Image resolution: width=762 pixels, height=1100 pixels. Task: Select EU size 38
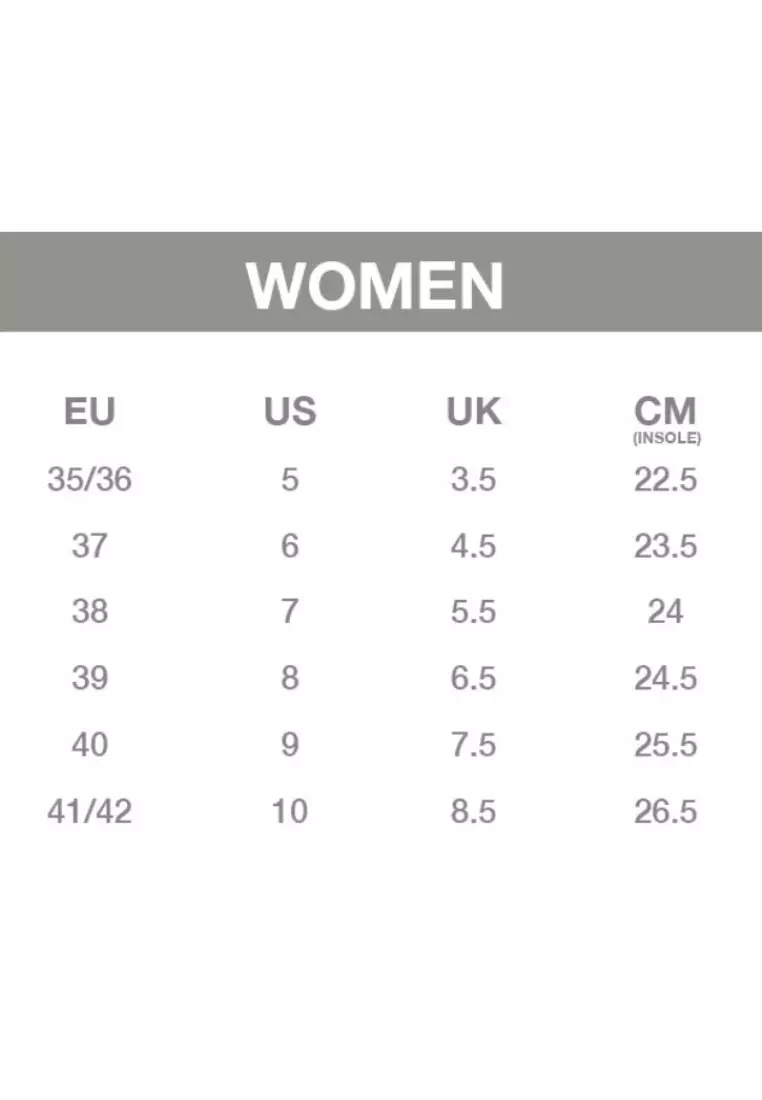point(90,612)
